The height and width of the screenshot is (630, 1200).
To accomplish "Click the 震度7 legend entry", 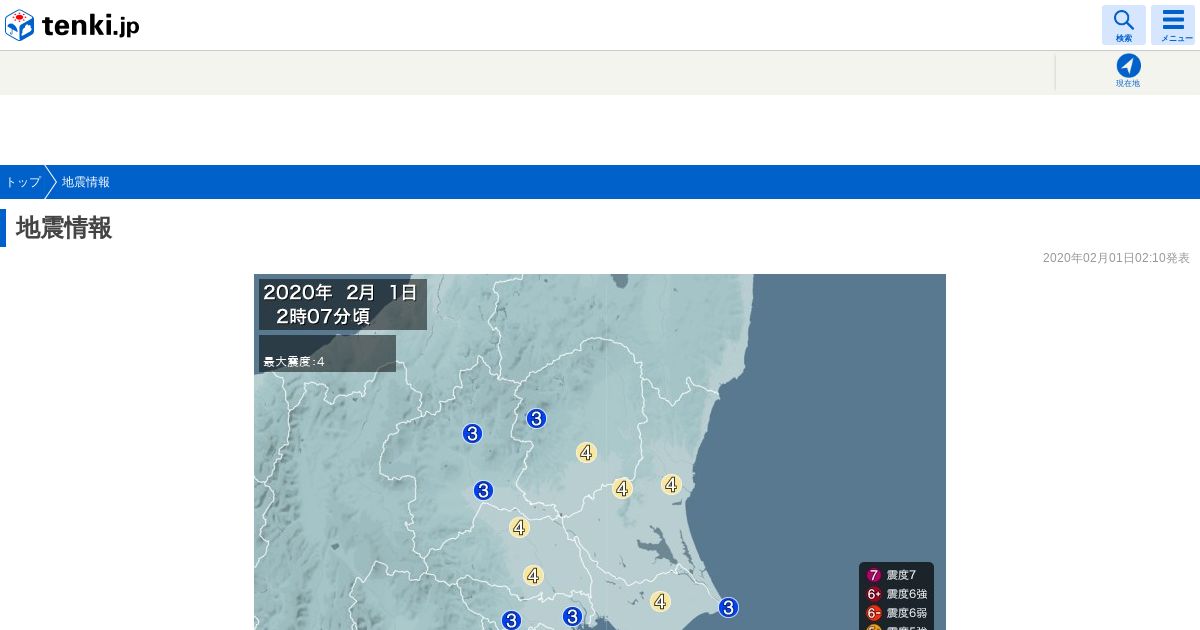I will click(x=893, y=575).
